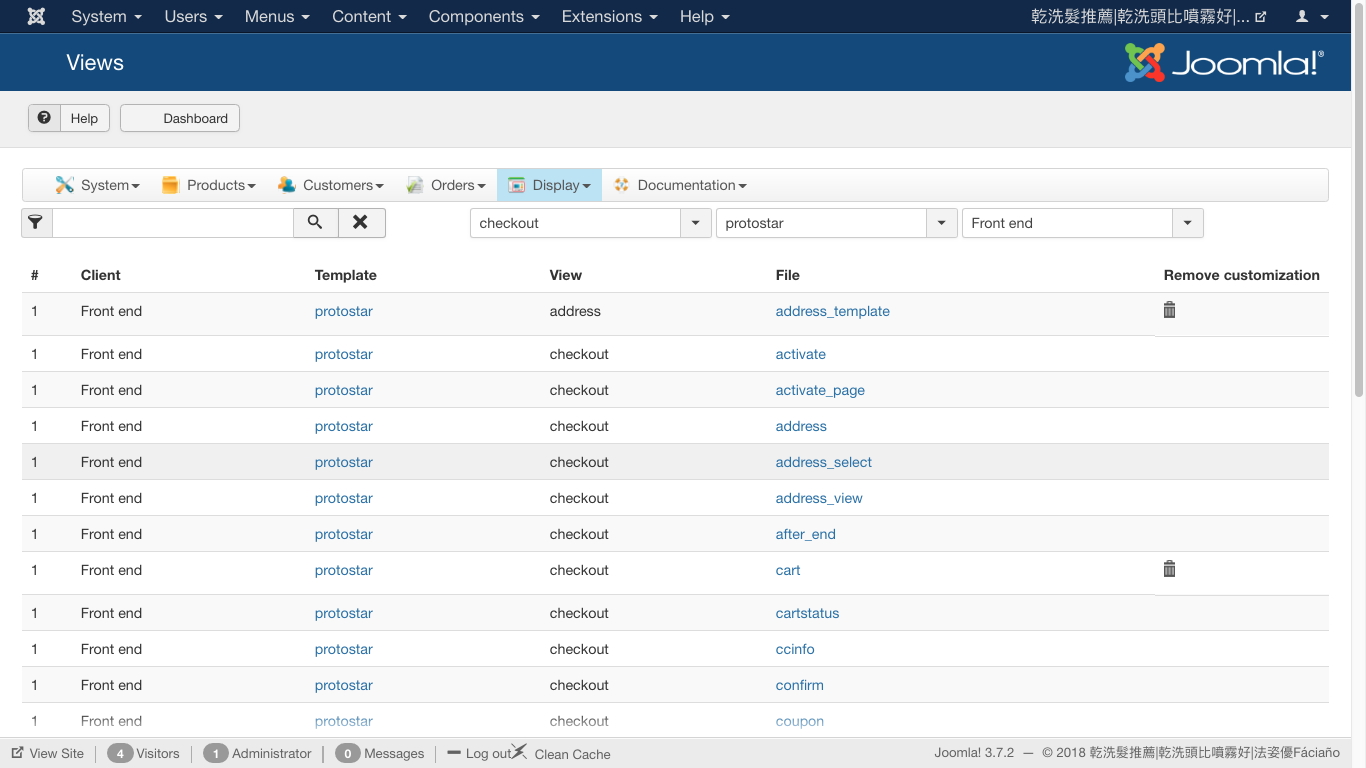This screenshot has height=768, width=1366.
Task: Open the Help menu in the top navbar
Action: pyautogui.click(x=705, y=16)
